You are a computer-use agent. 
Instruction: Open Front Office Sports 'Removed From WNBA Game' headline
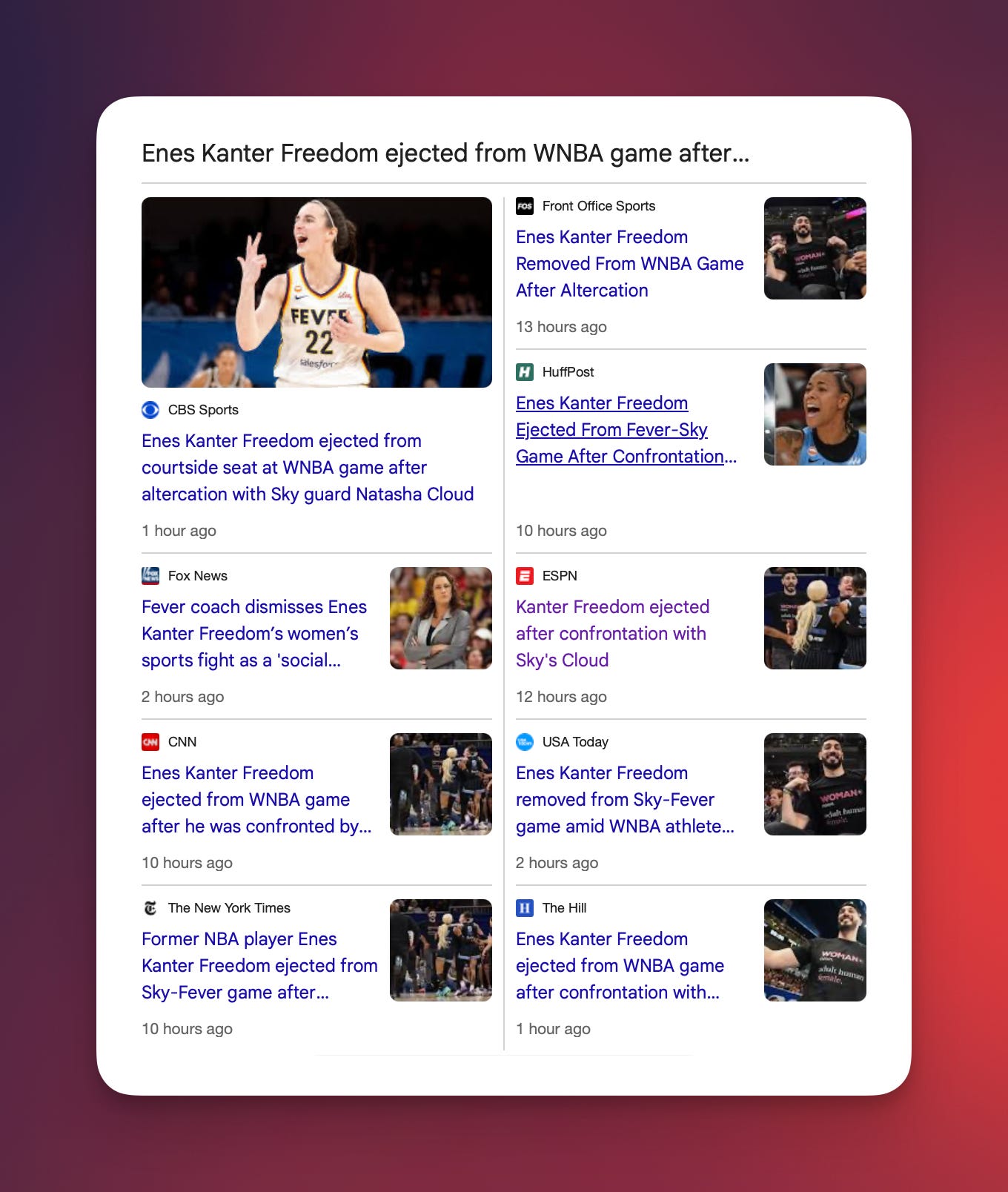630,264
